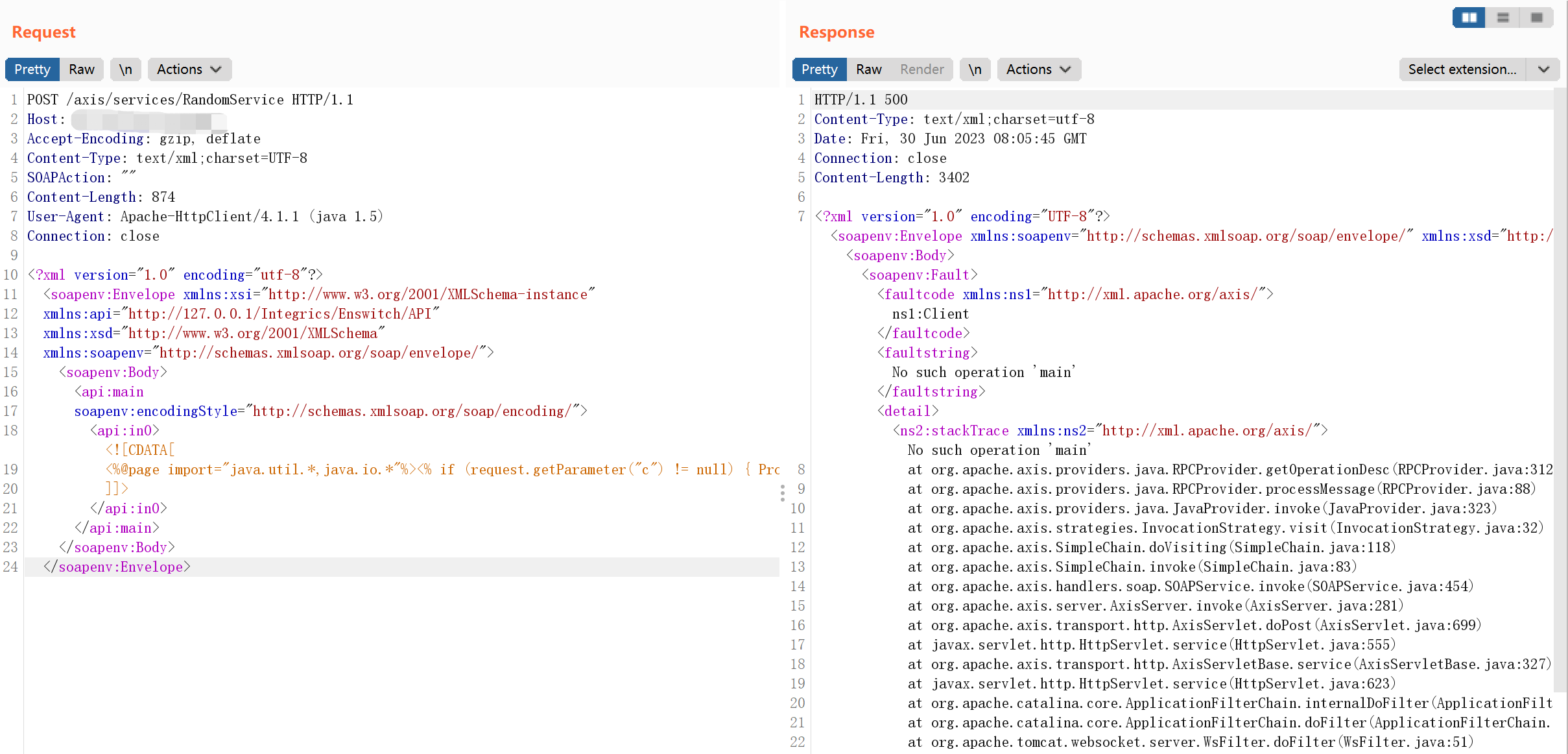The width and height of the screenshot is (1568, 754).
Task: Click the closing soapenv:Envelope line in request
Action: coord(117,567)
